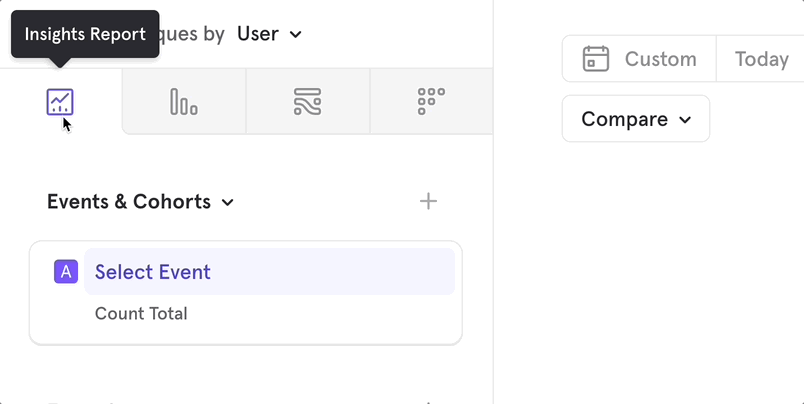Select the Custom date range tab

(660, 59)
